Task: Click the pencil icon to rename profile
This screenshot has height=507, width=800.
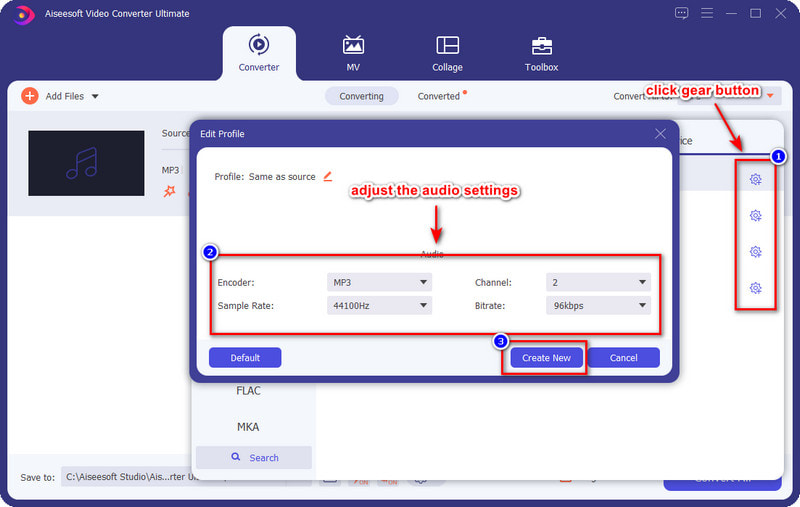Action: tap(327, 176)
